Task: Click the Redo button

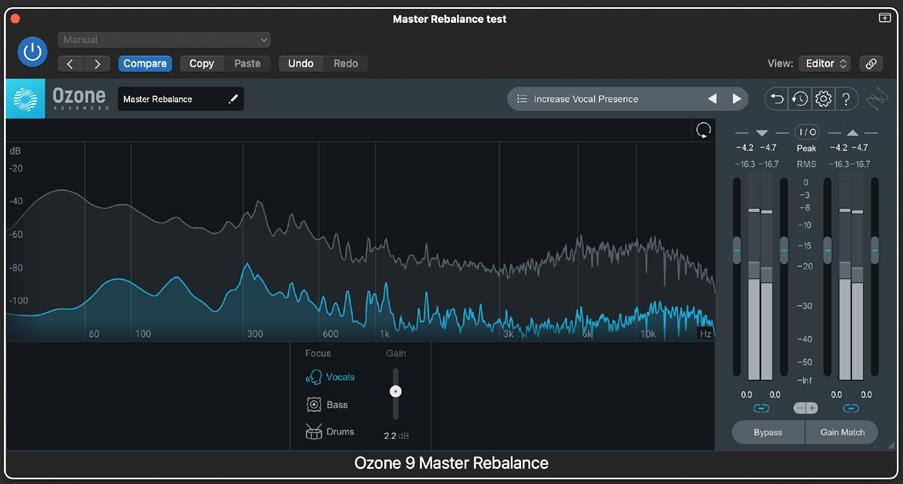Action: coord(346,64)
